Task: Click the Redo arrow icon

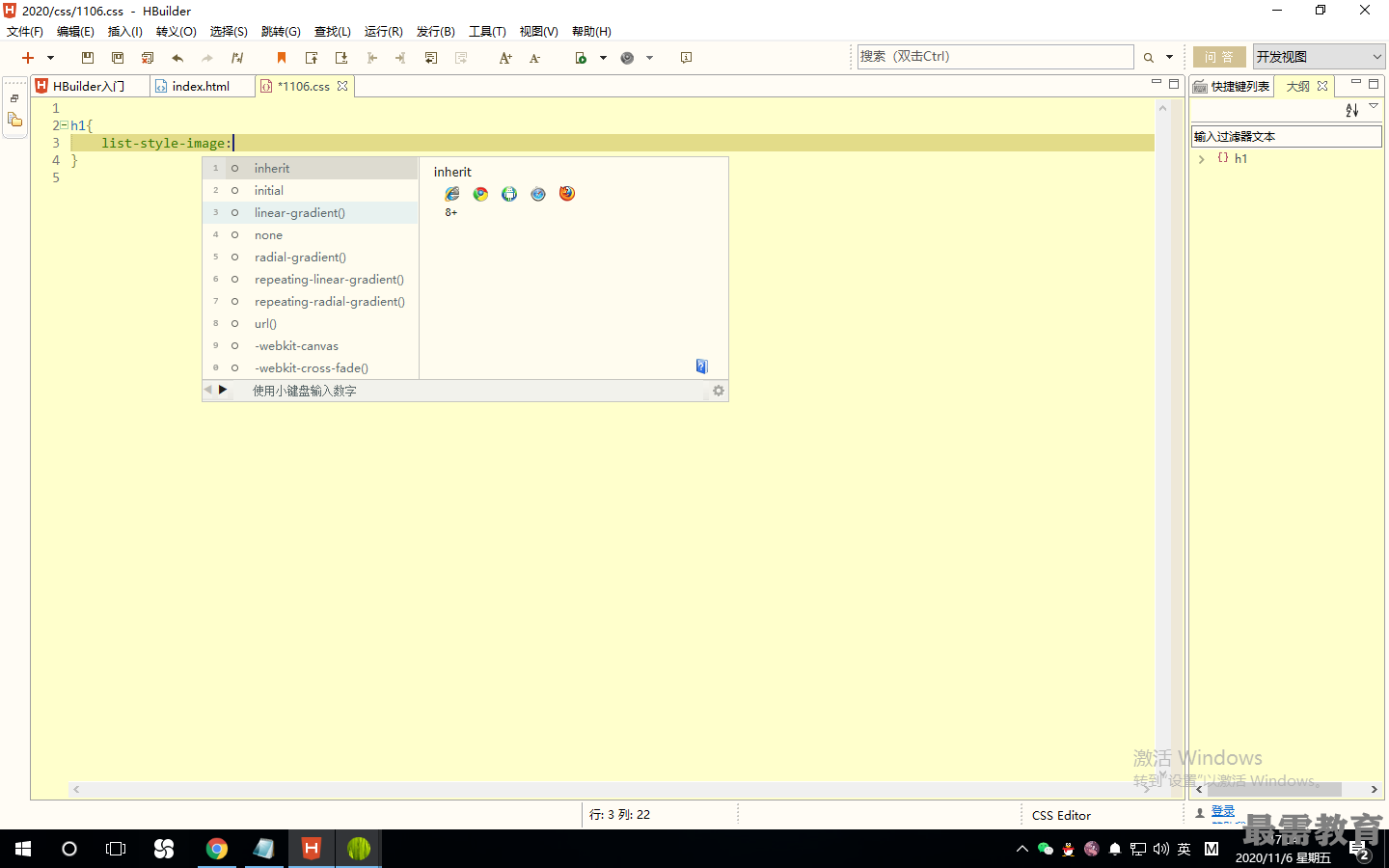Action: (207, 58)
